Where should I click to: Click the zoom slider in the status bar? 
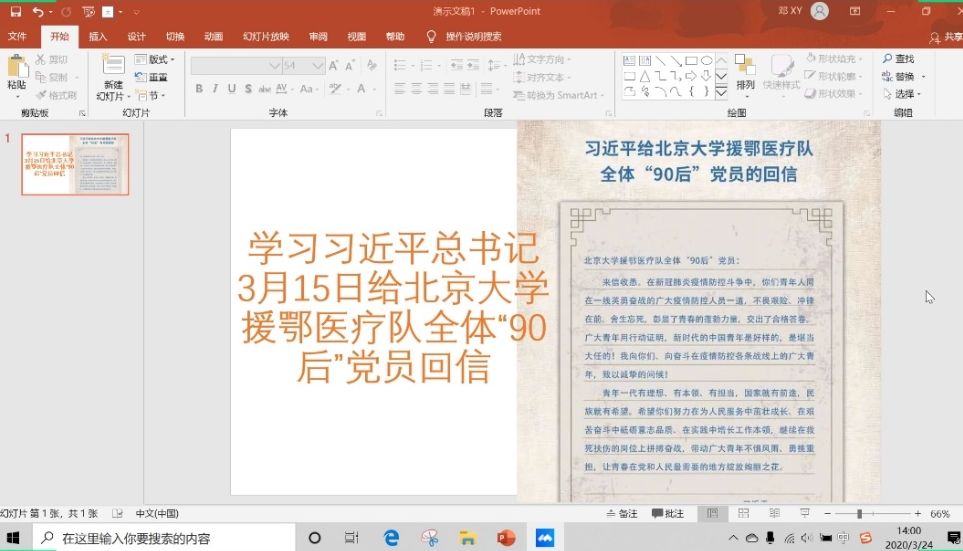click(860, 513)
